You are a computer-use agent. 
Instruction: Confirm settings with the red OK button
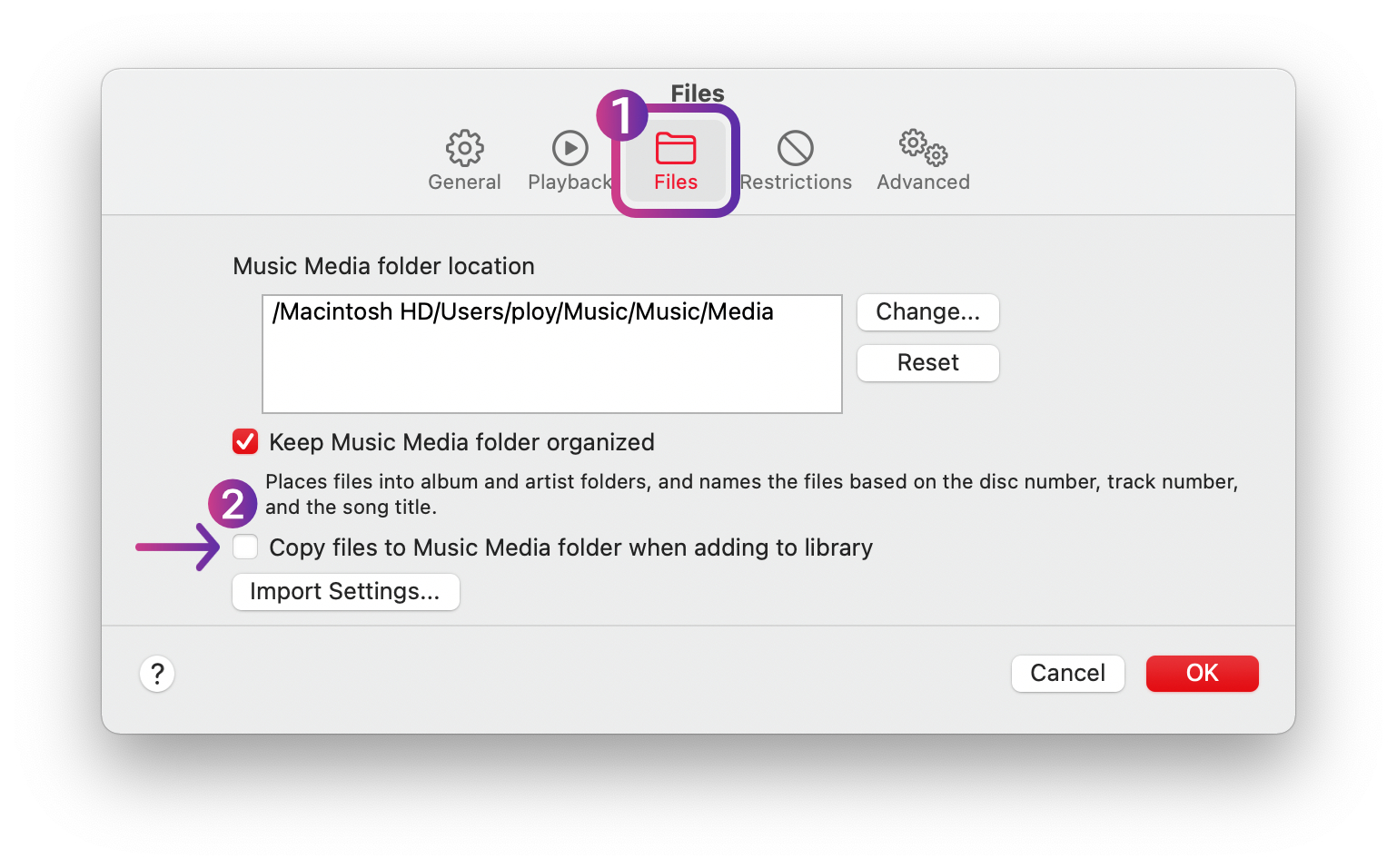tap(1202, 674)
